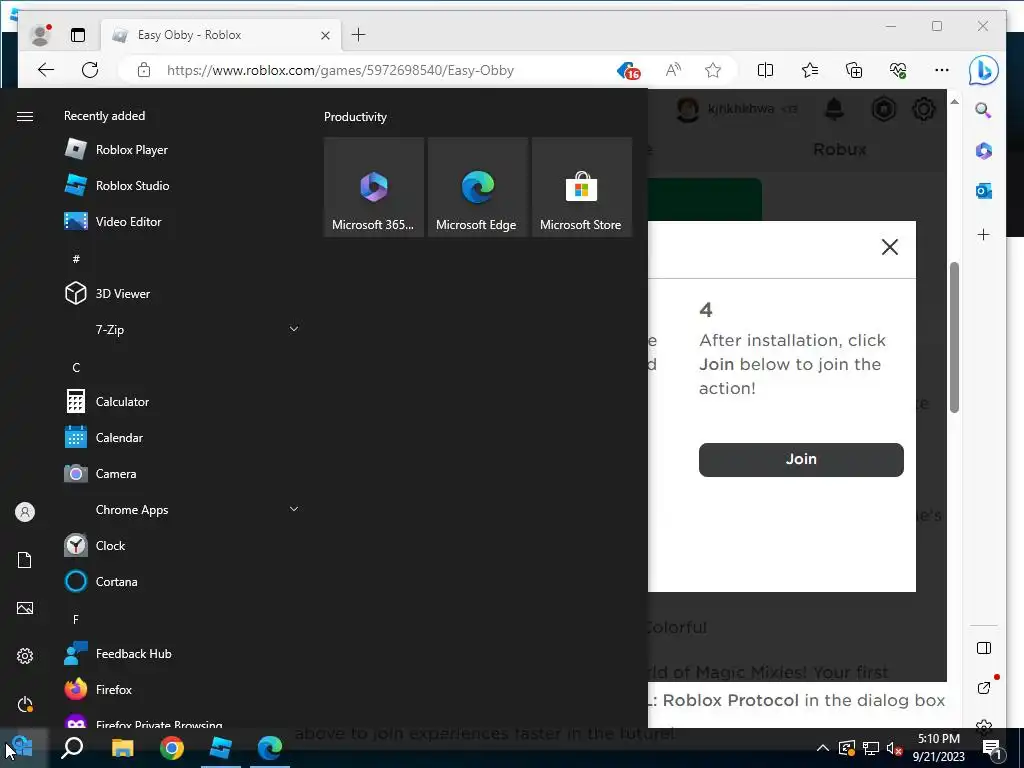Open Browser essentials heart icon
This screenshot has width=1024, height=768.
tap(898, 70)
